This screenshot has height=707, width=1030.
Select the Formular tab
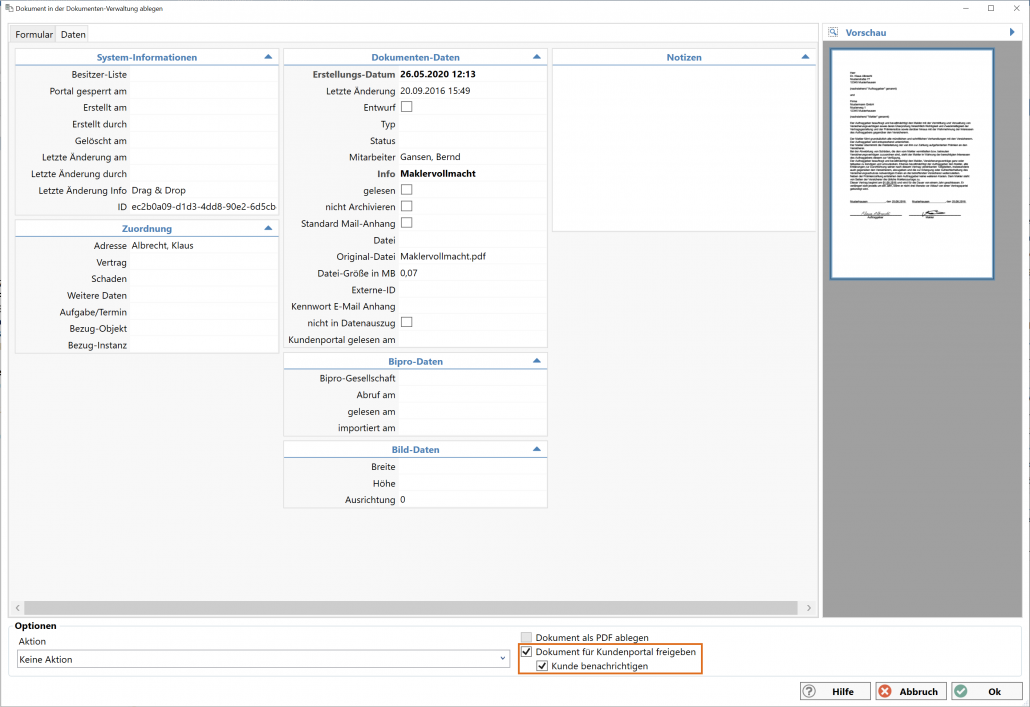pos(34,34)
